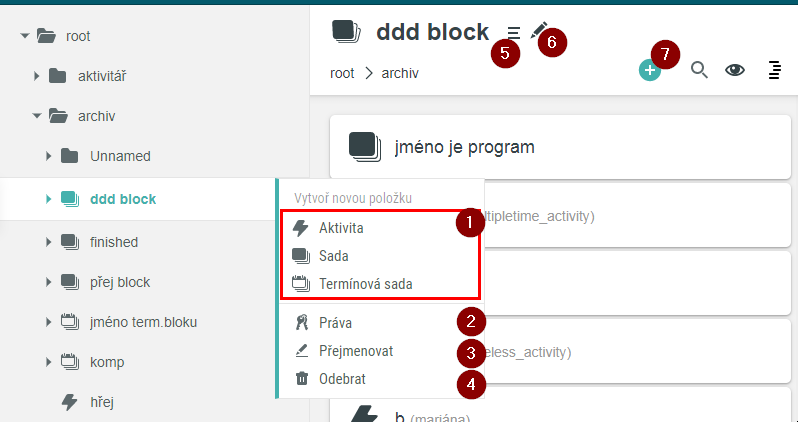
Task: Expand the aktivitář folder
Action: [x=36, y=76]
